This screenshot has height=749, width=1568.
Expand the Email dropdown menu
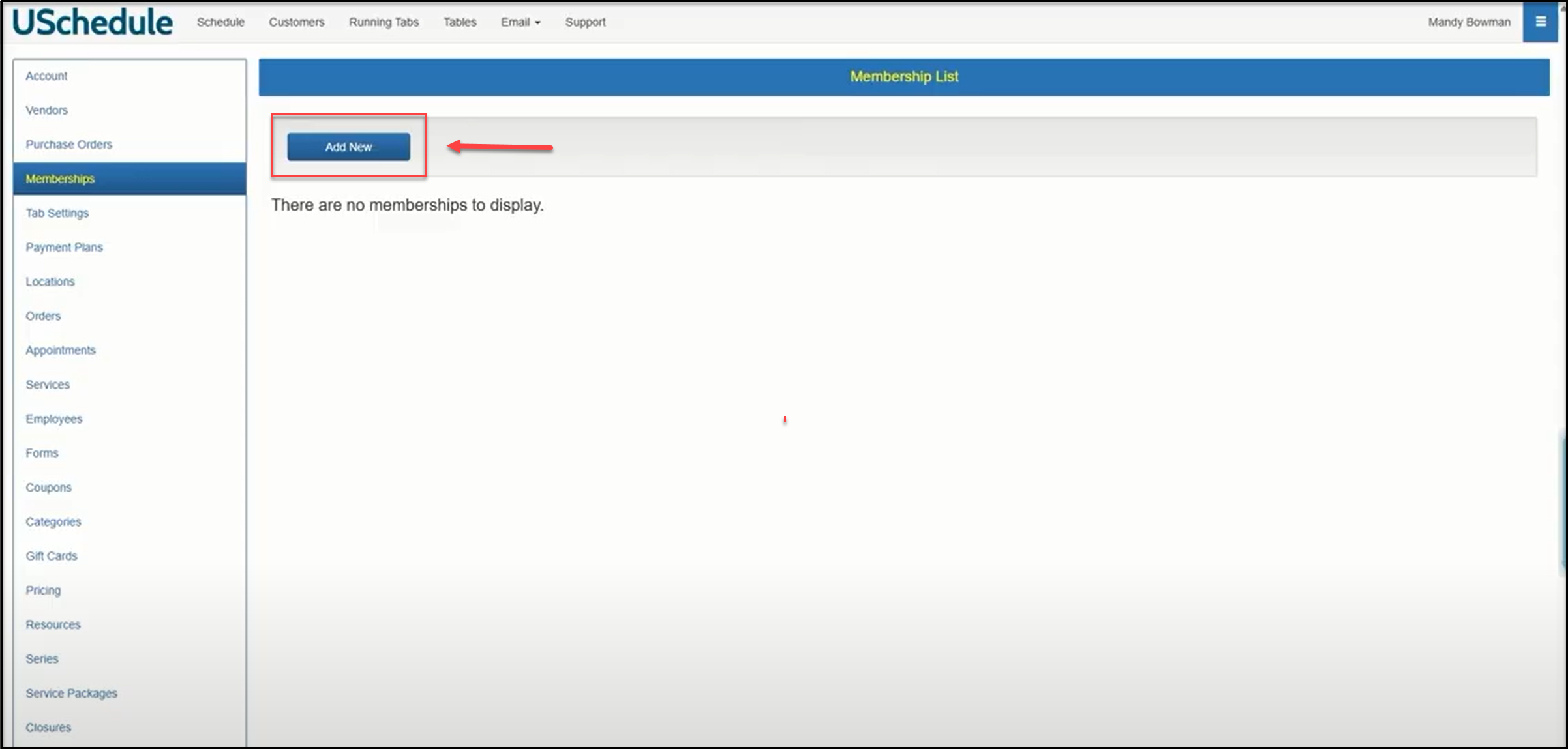(520, 22)
